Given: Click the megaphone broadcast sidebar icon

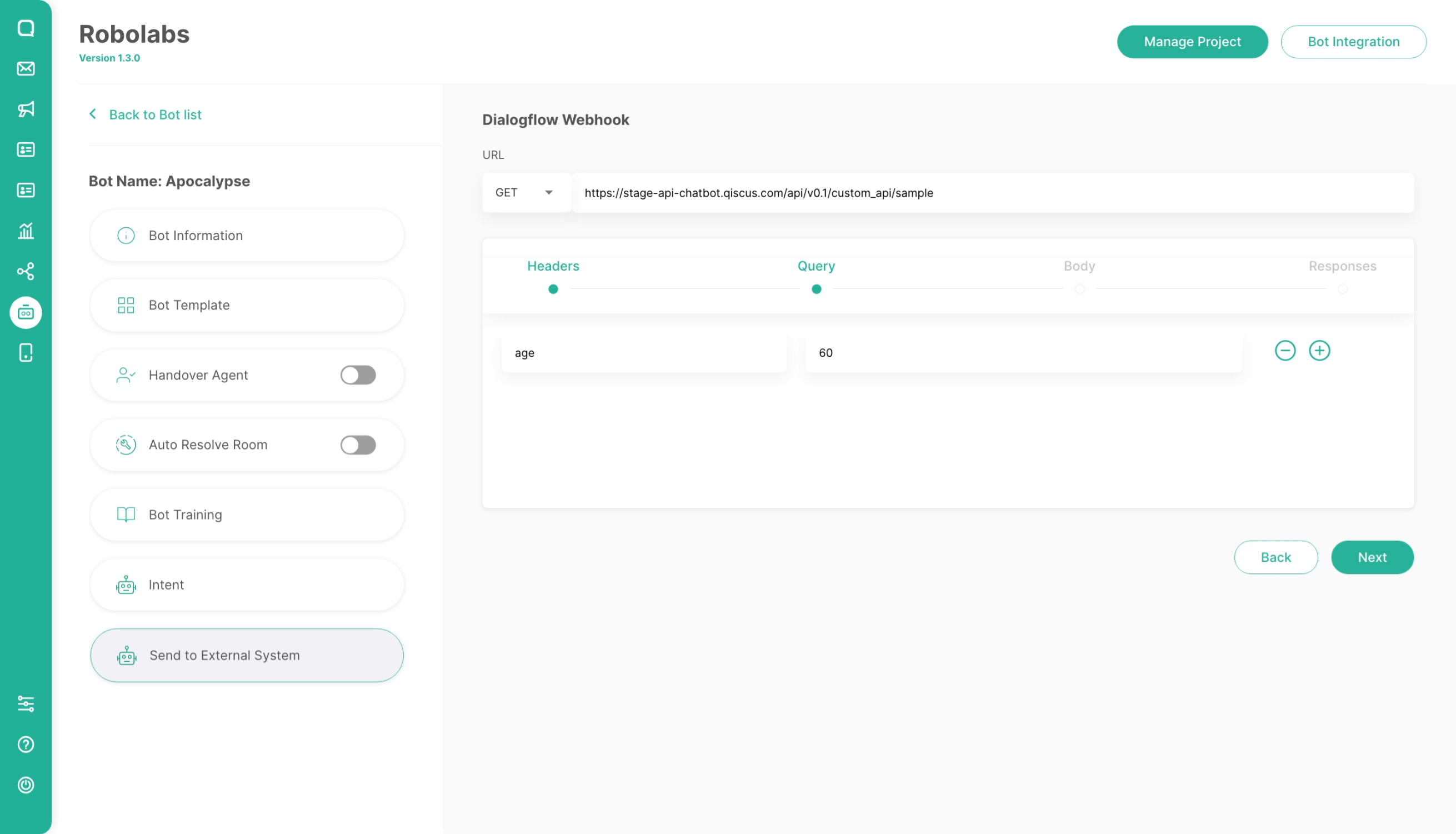Looking at the screenshot, I should [x=26, y=109].
